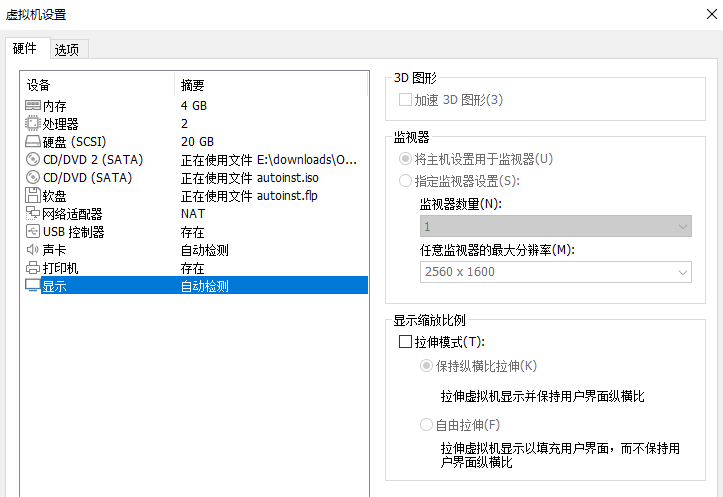Select the memory (内存) device icon
The image size is (723, 497).
pyautogui.click(x=32, y=106)
